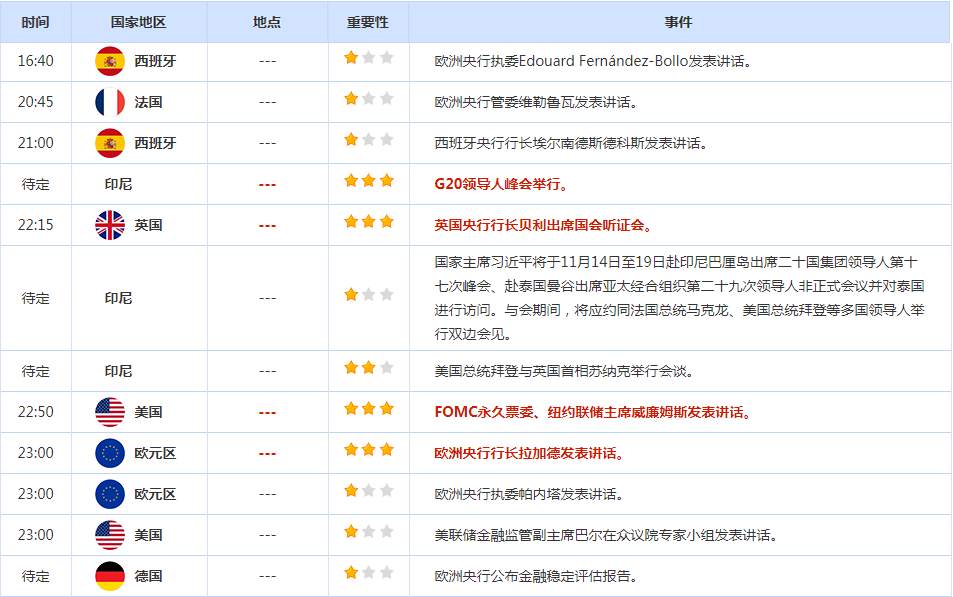Open FOMC永久票委 威廉姆斯 speech event

point(593,412)
